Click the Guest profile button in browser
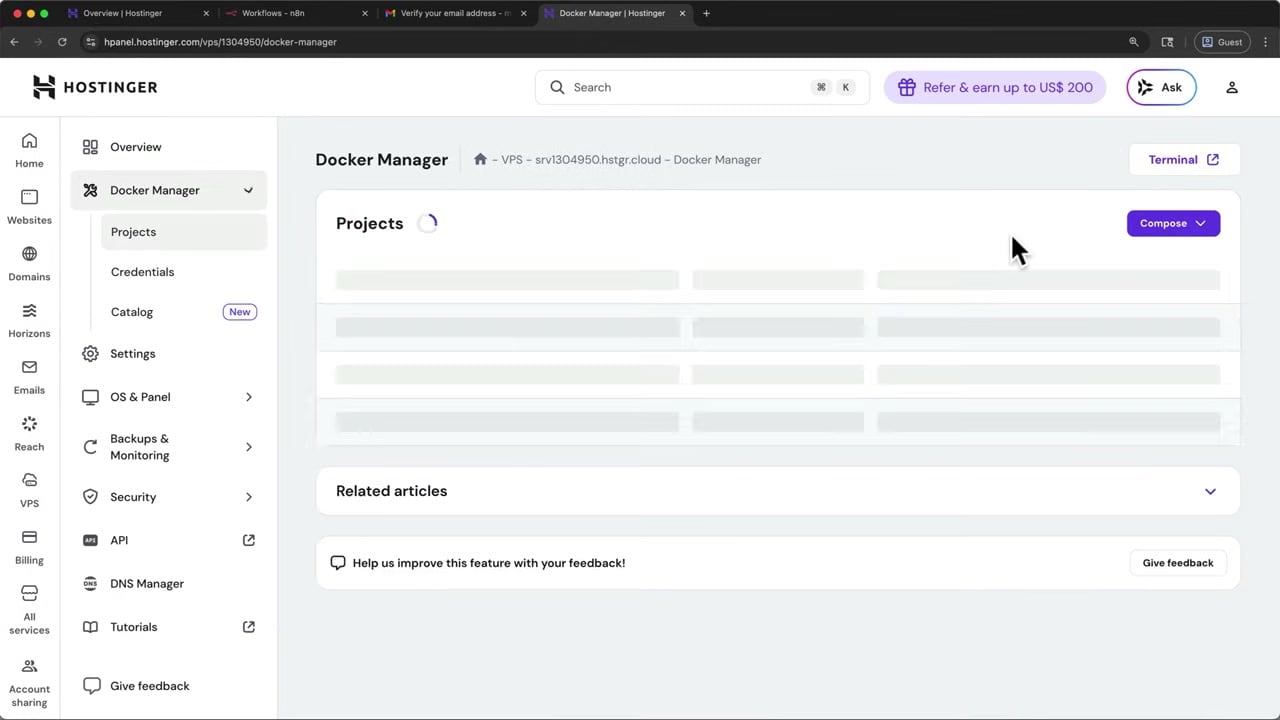The image size is (1280, 720). (x=1222, y=42)
